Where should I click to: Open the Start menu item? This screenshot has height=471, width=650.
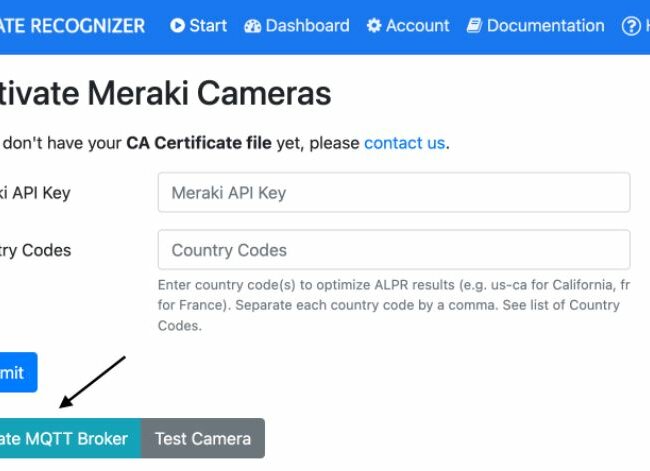pos(199,26)
